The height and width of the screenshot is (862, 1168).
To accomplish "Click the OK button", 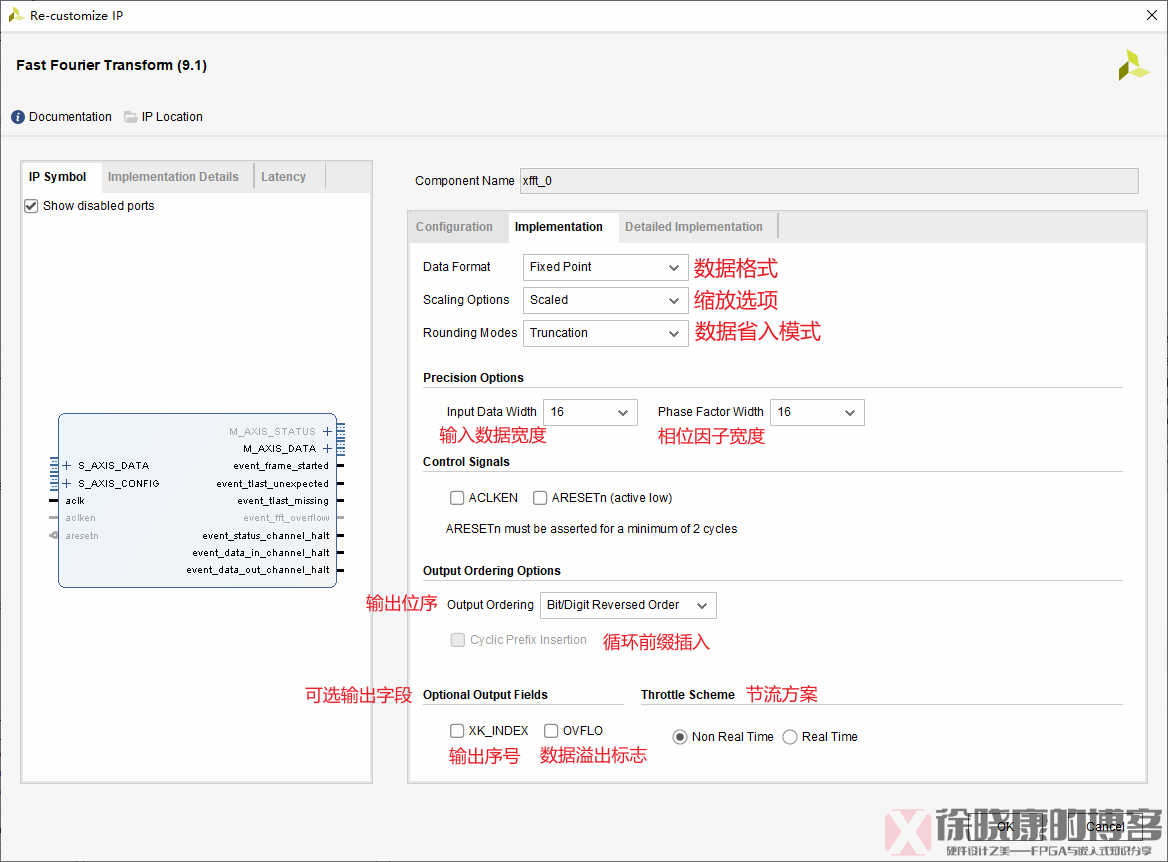I will pyautogui.click(x=1003, y=826).
